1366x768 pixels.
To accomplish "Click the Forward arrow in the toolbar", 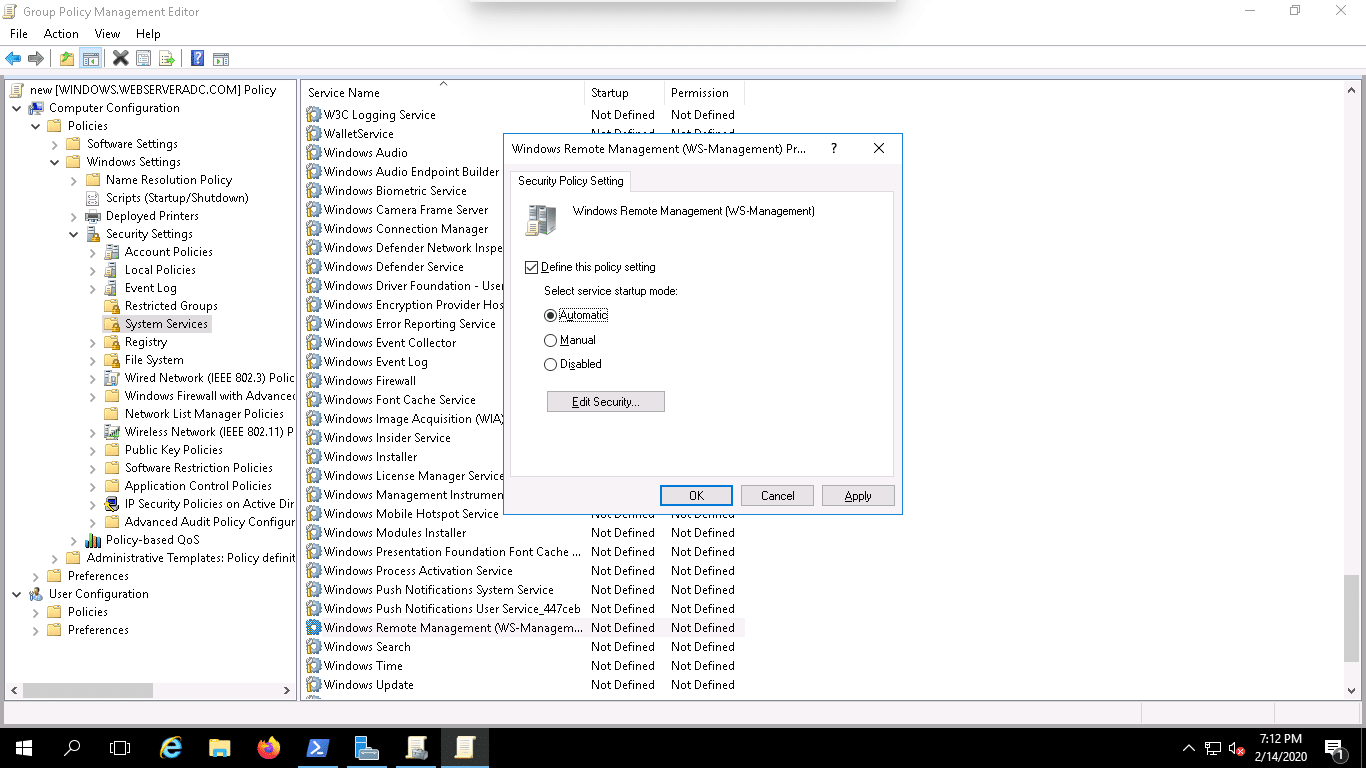I will click(36, 59).
